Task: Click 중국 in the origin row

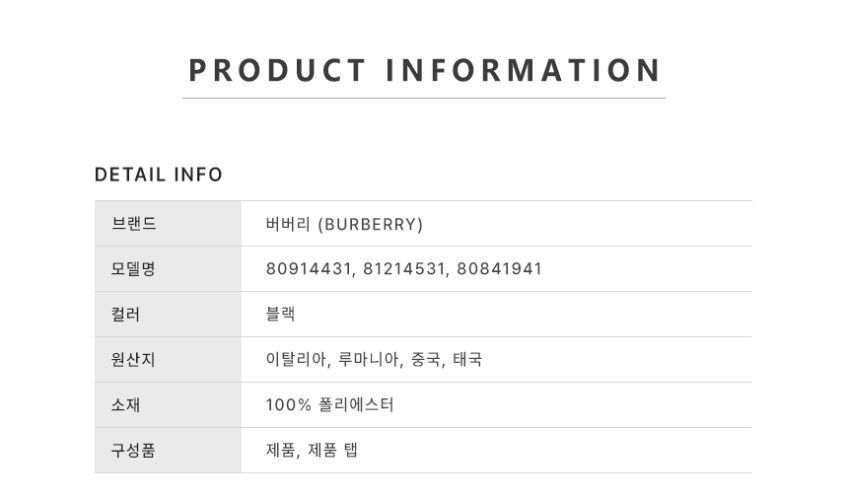Action: [426, 359]
